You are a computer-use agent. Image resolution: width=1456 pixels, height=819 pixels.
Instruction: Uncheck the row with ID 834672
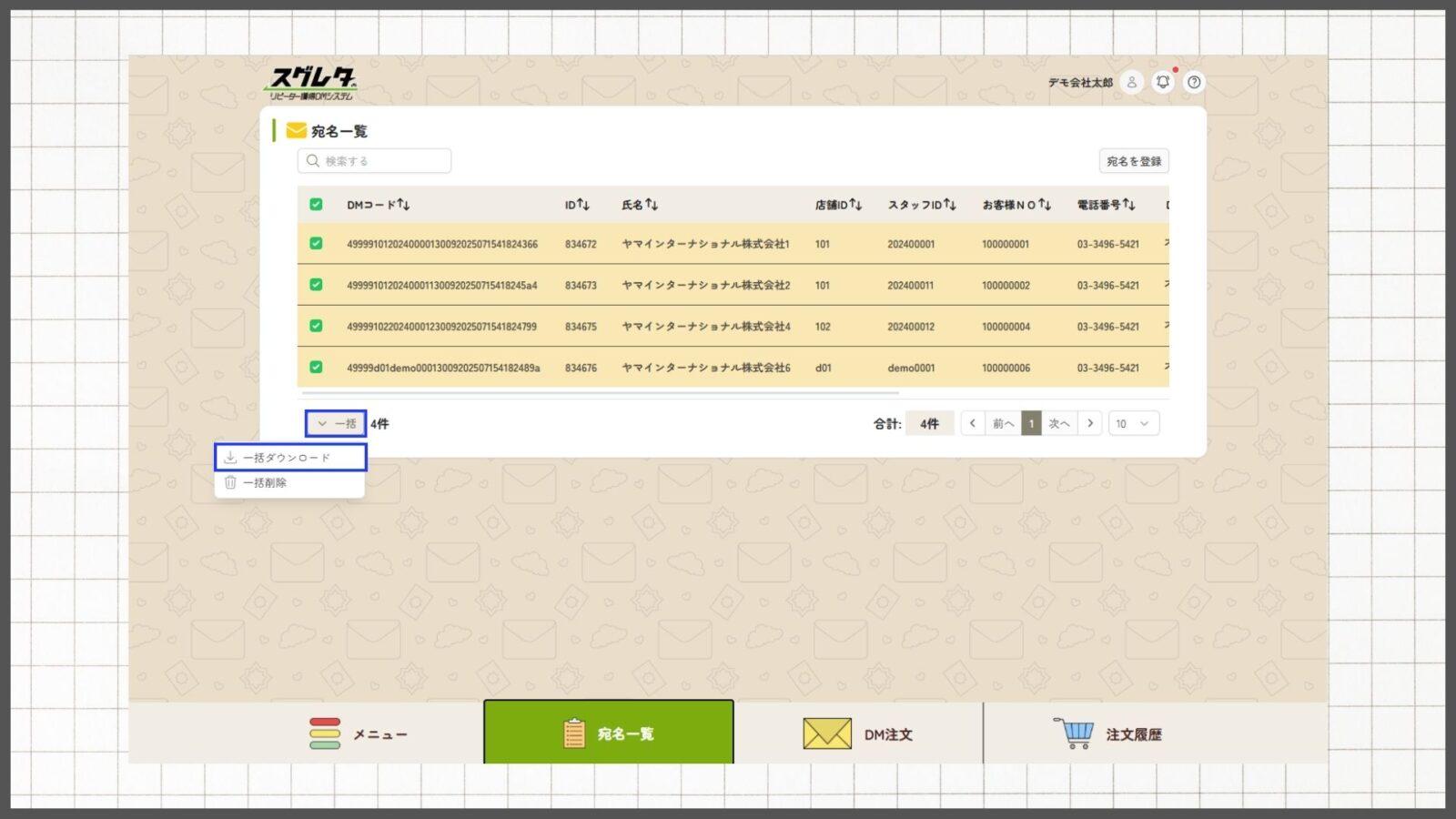(x=316, y=244)
